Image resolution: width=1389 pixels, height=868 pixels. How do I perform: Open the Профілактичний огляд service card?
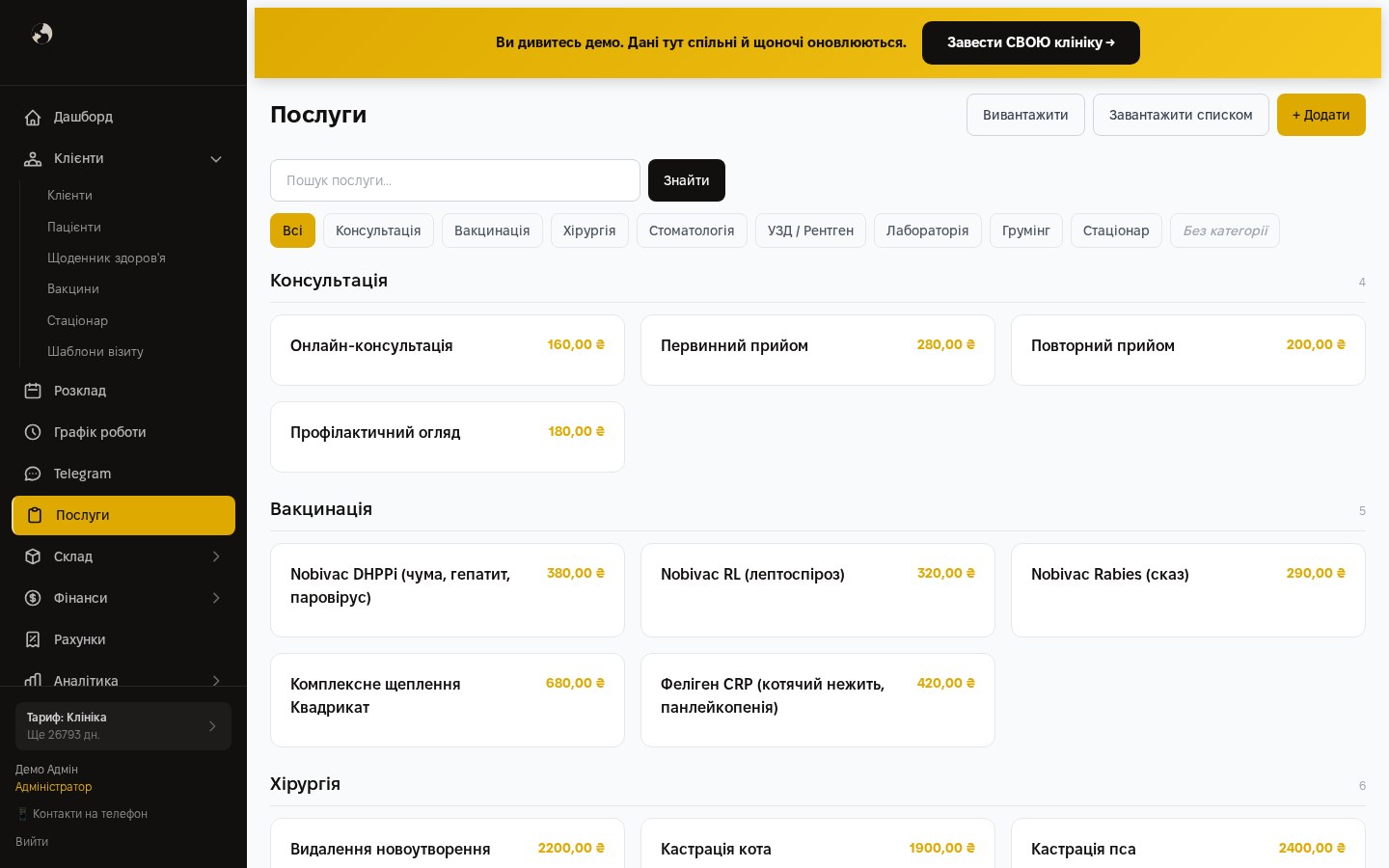448,437
